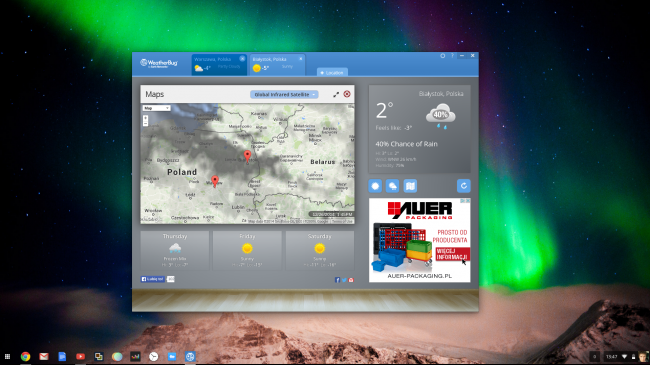Open the clock app on shelf
Viewport: 650px width, 365px height.
click(153, 356)
